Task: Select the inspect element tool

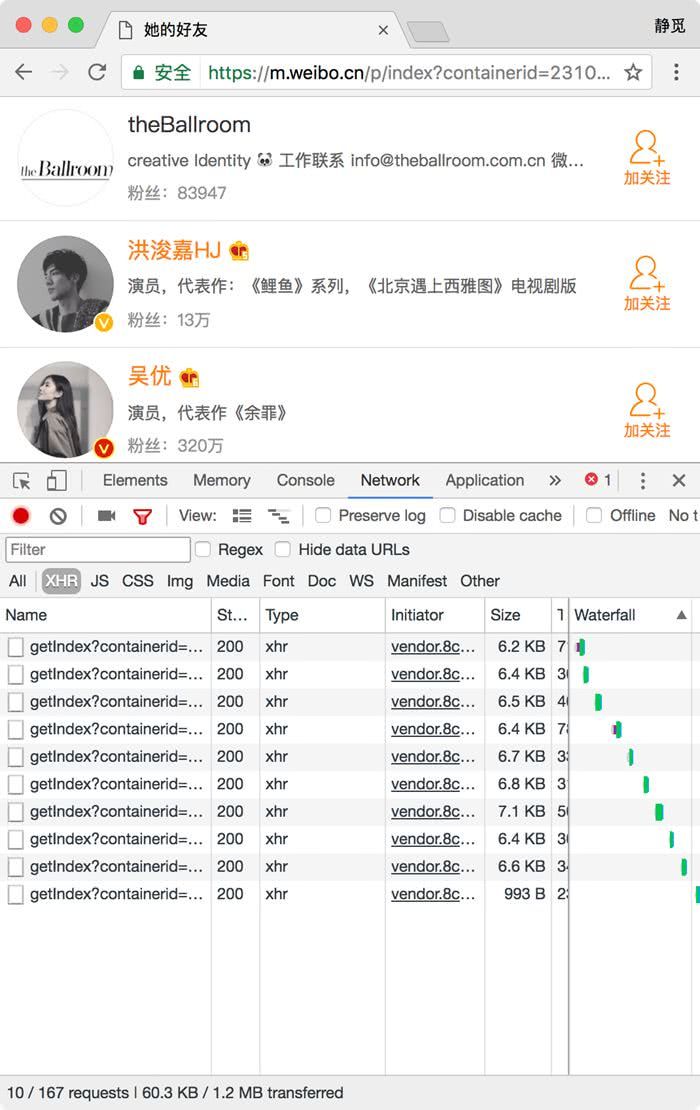Action: coord(22,481)
